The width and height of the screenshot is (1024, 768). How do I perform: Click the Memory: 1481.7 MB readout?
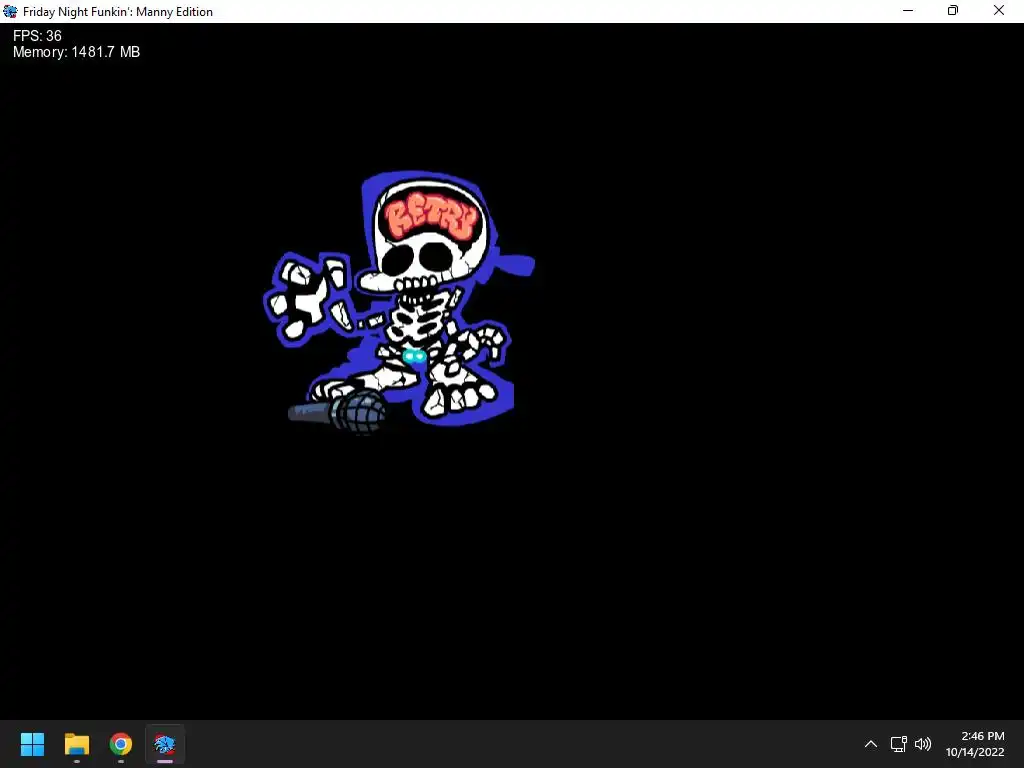[x=76, y=52]
